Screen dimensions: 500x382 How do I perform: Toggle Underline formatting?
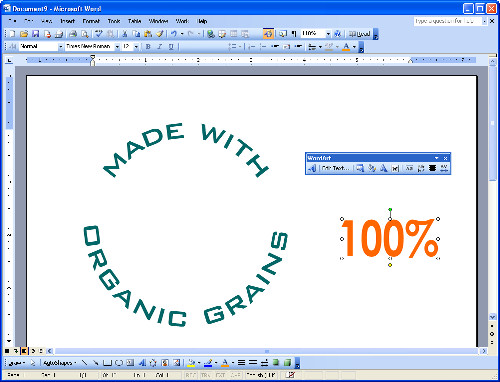171,47
